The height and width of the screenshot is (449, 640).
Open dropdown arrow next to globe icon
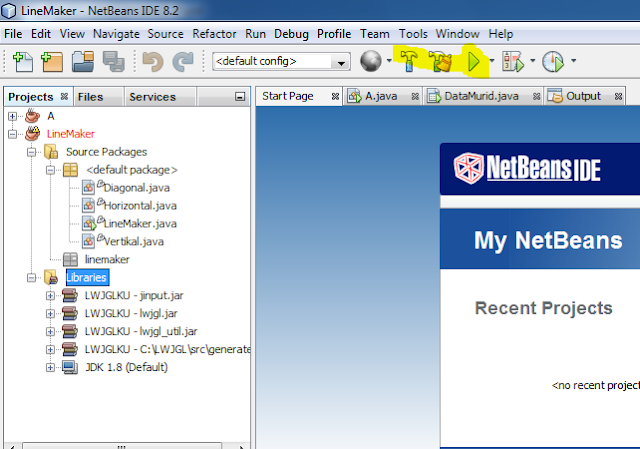[x=389, y=61]
